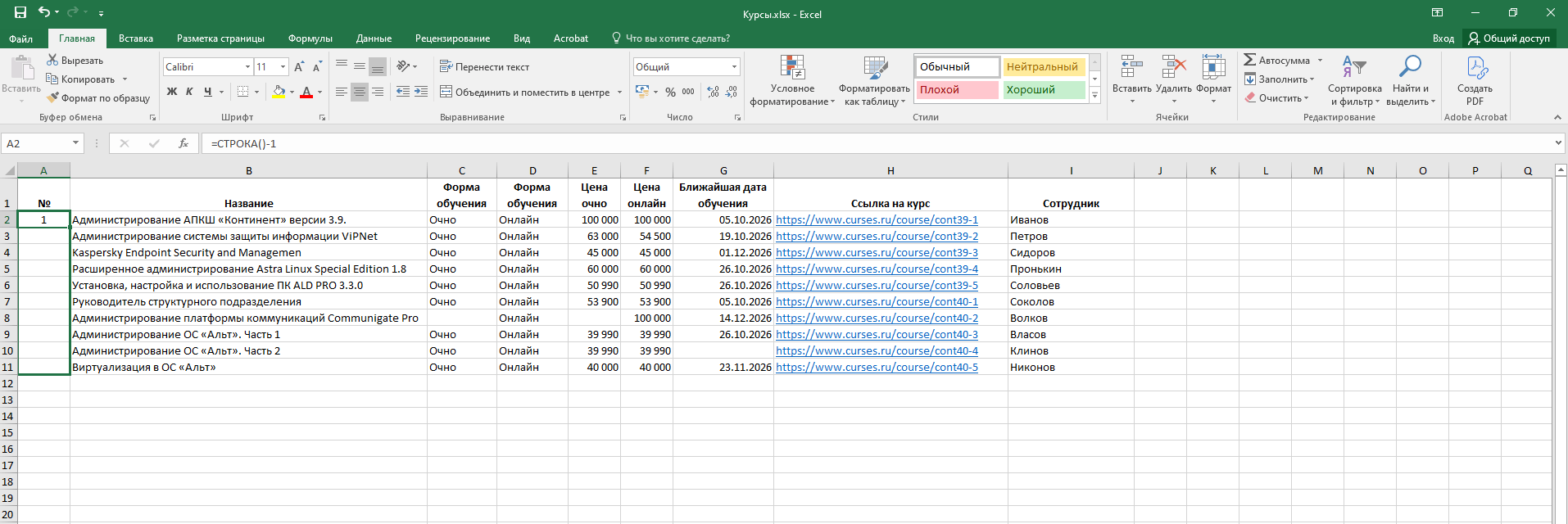
Task: Open the accounting number format icon
Action: 641,92
